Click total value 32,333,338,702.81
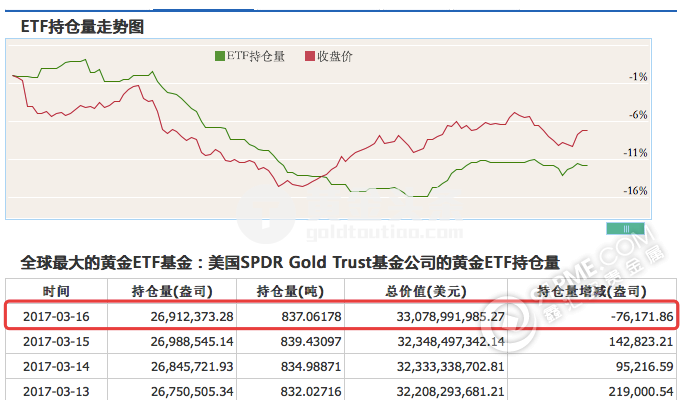The height and width of the screenshot is (408, 682). [451, 367]
